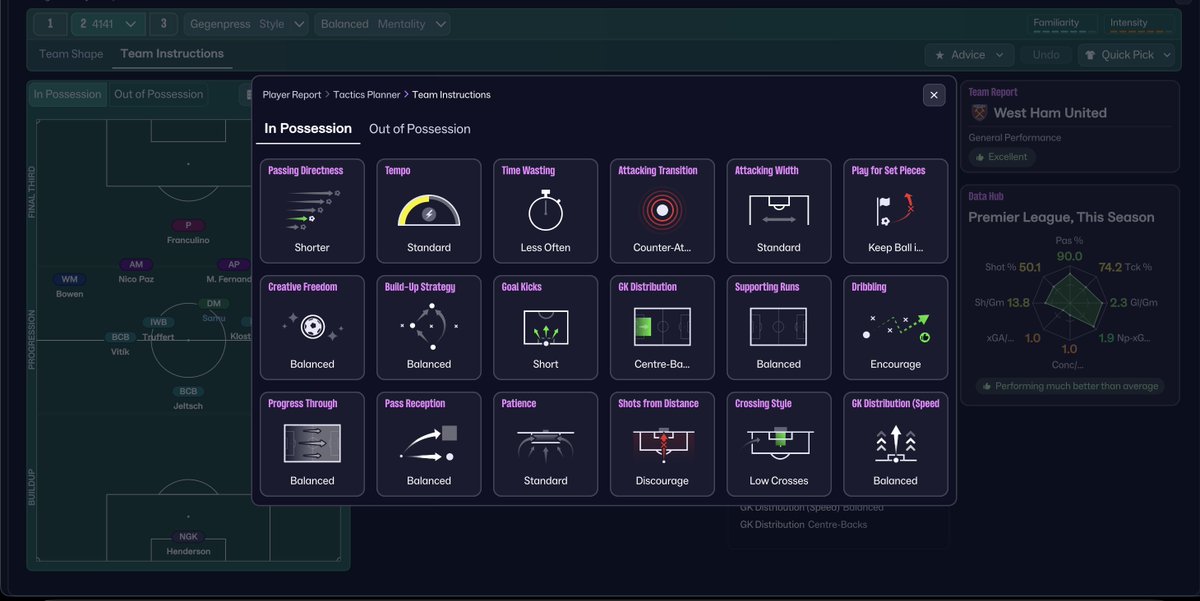Click the Tck % 74.2 stat
This screenshot has width=1200, height=601.
coord(1125,267)
